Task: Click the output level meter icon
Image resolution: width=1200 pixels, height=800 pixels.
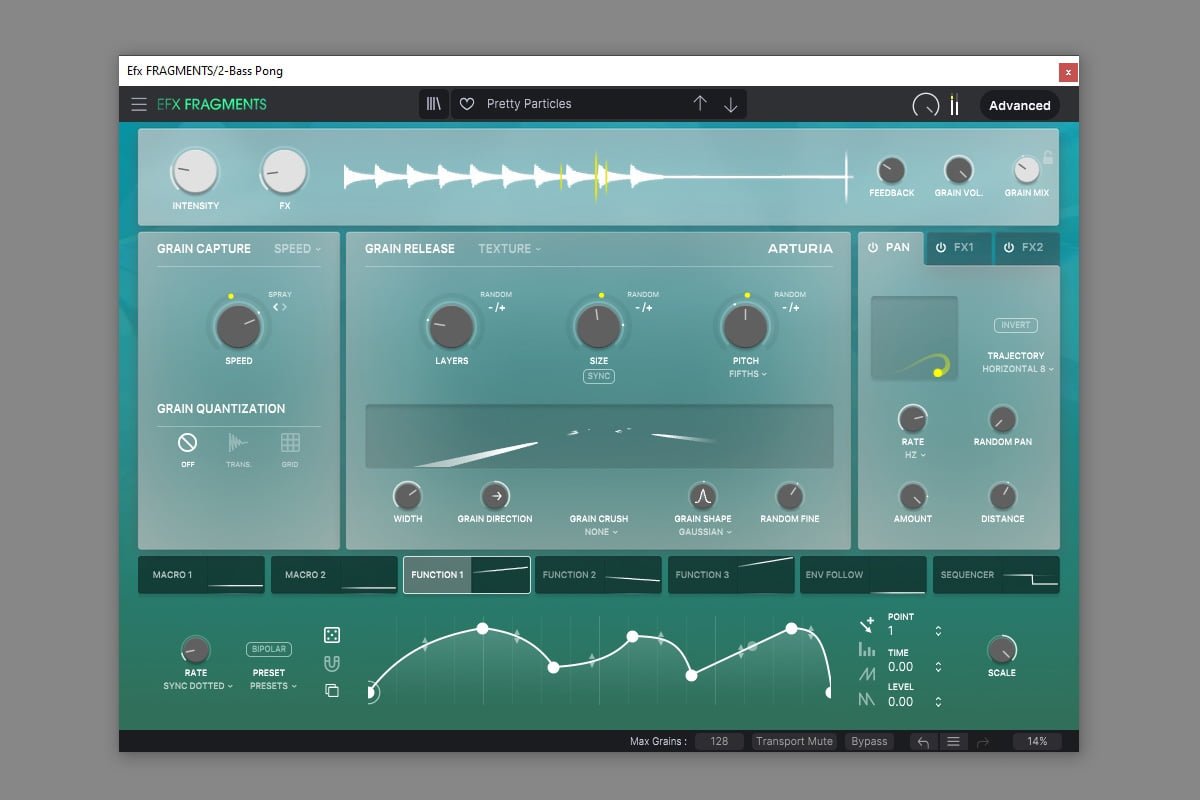Action: tap(954, 105)
